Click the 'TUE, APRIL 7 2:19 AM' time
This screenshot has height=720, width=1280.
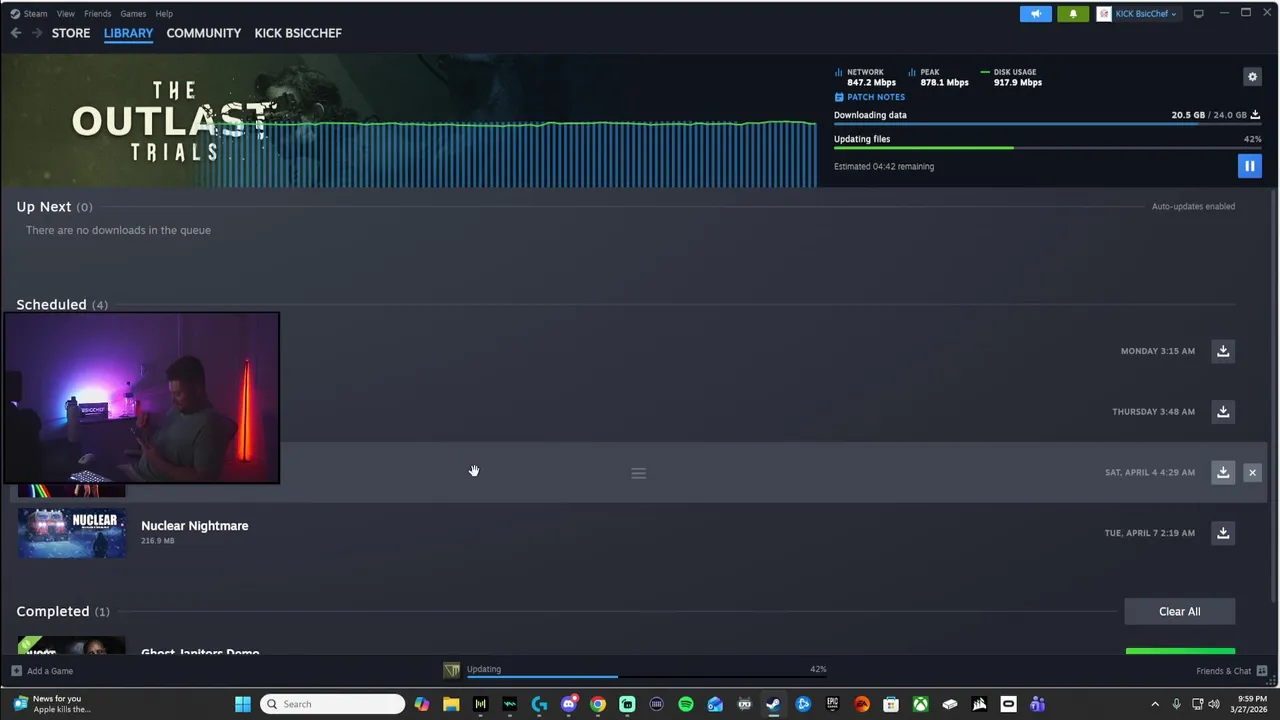pos(1150,533)
